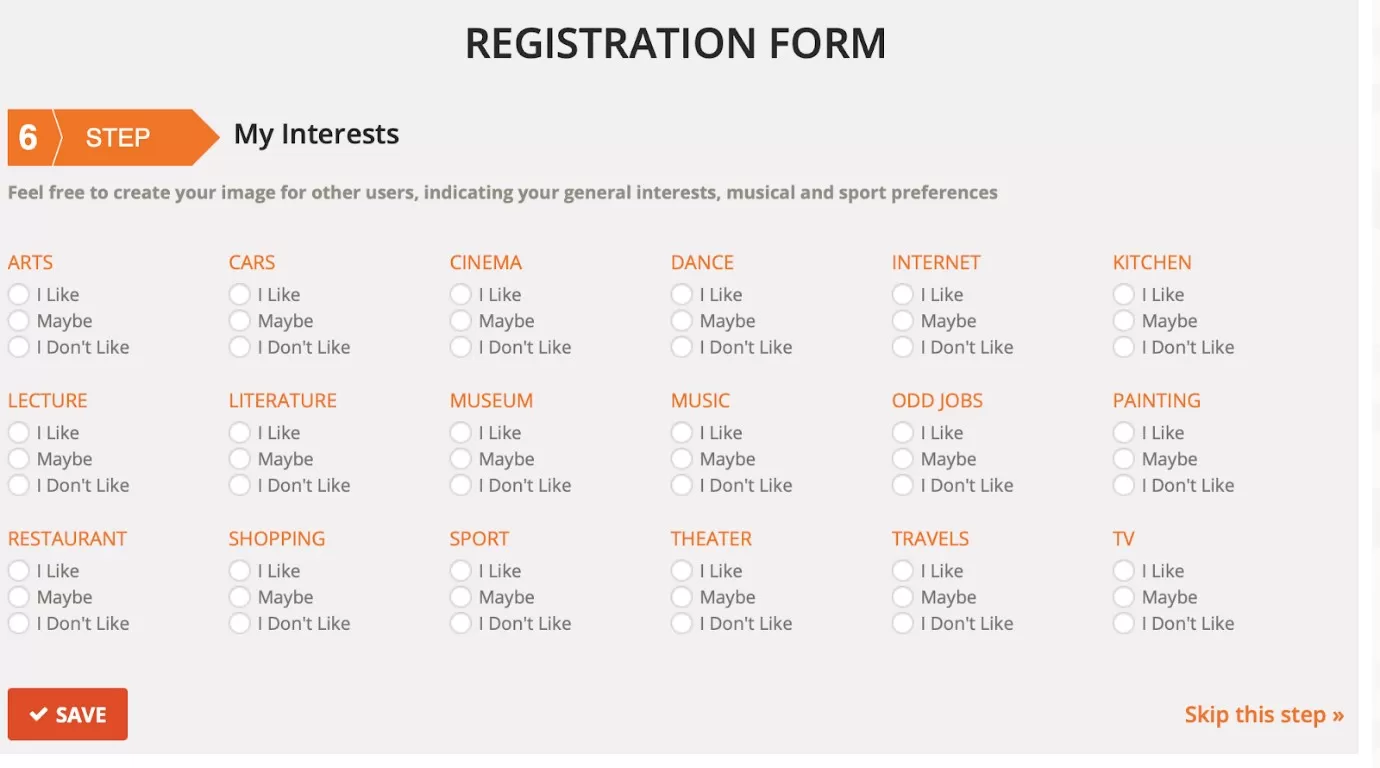Mark Museum as "I Like"

coord(460,433)
